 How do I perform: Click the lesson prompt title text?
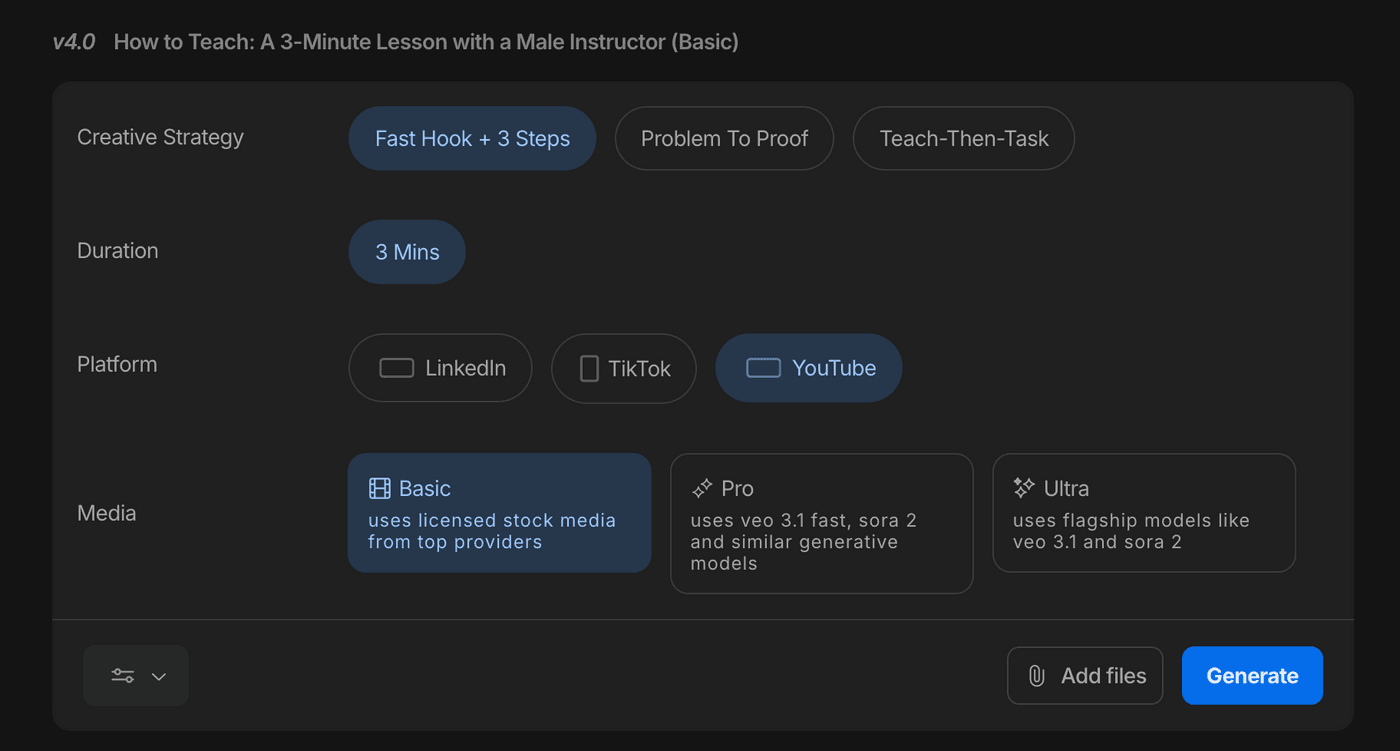pyautogui.click(x=426, y=42)
